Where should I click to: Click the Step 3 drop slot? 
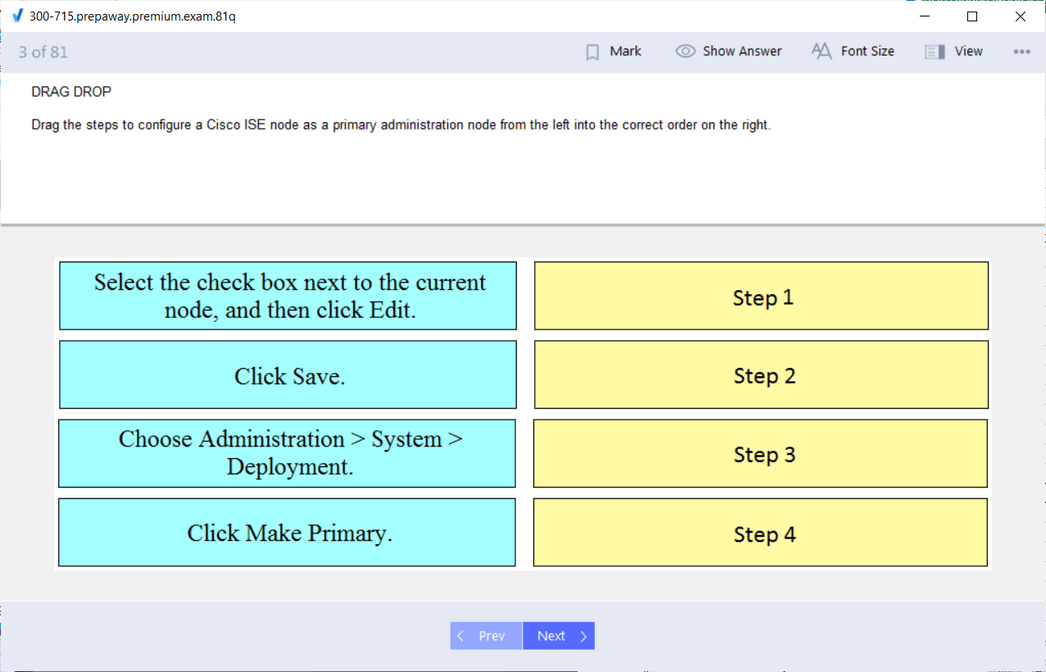(x=760, y=453)
